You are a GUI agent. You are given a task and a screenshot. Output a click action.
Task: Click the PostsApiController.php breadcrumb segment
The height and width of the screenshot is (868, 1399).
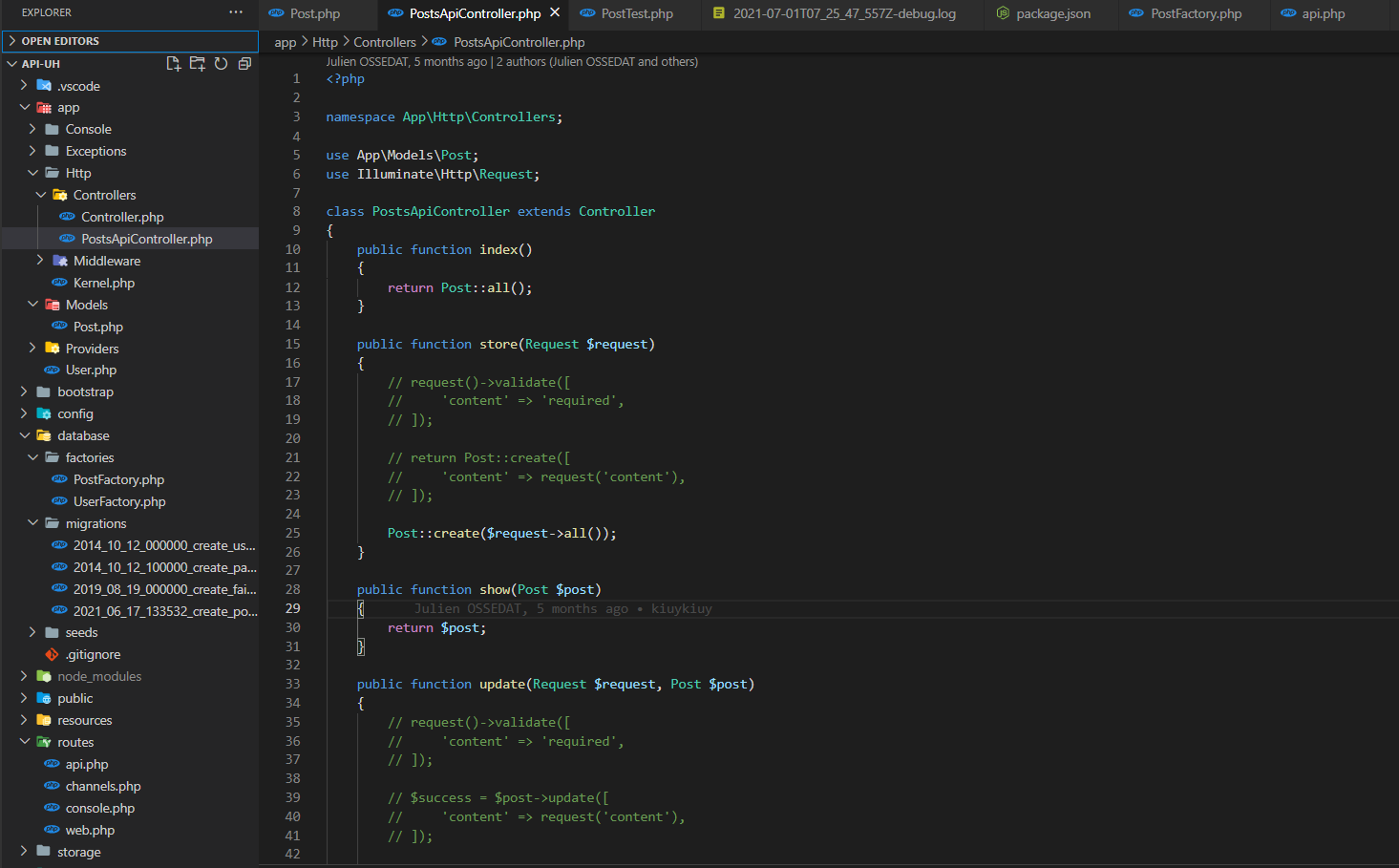pos(509,42)
